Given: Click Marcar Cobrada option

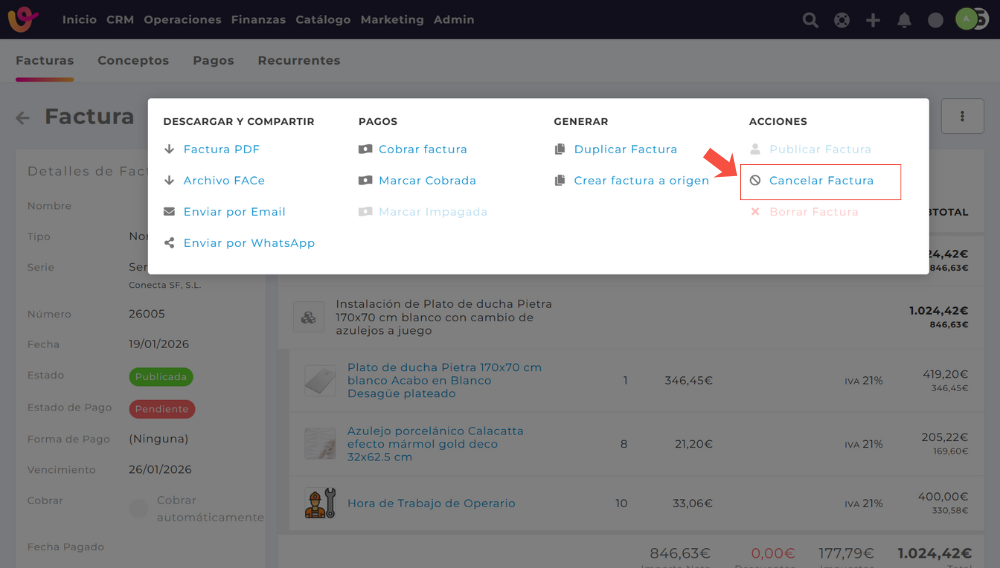Looking at the screenshot, I should (x=427, y=181).
